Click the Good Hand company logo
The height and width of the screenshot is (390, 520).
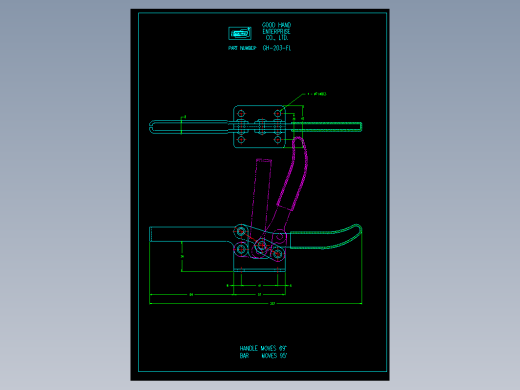point(240,33)
